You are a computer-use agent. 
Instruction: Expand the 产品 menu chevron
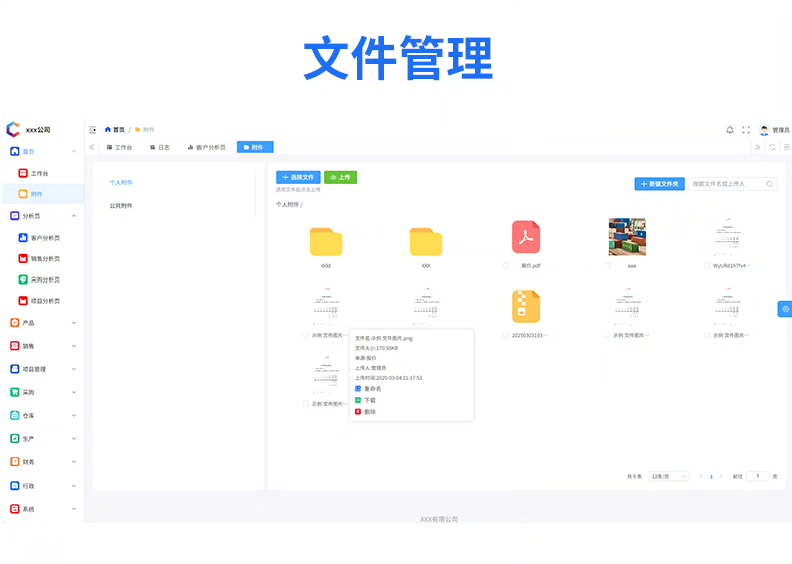coord(74,323)
